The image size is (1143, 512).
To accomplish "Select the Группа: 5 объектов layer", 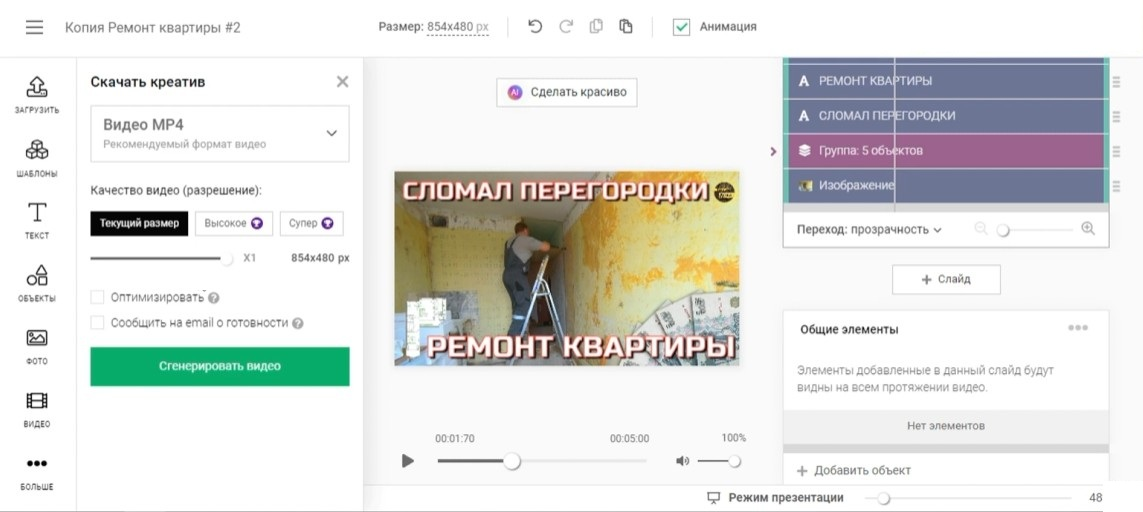I will pos(947,151).
